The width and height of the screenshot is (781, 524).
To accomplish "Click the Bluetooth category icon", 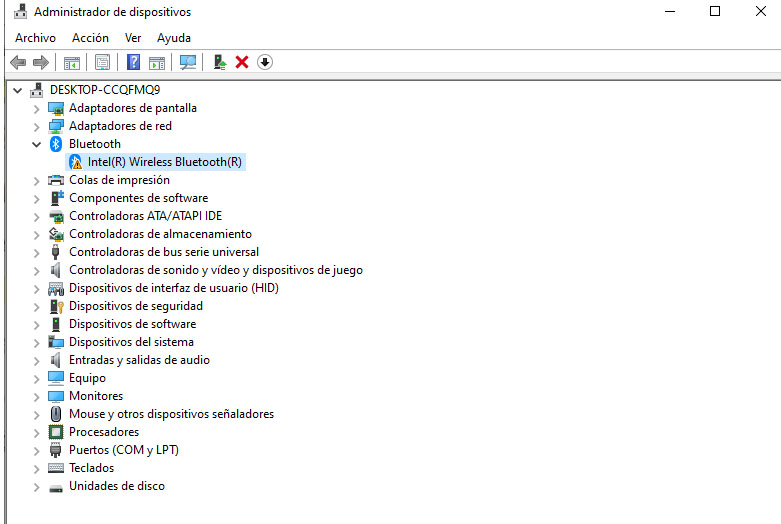I will click(x=56, y=144).
